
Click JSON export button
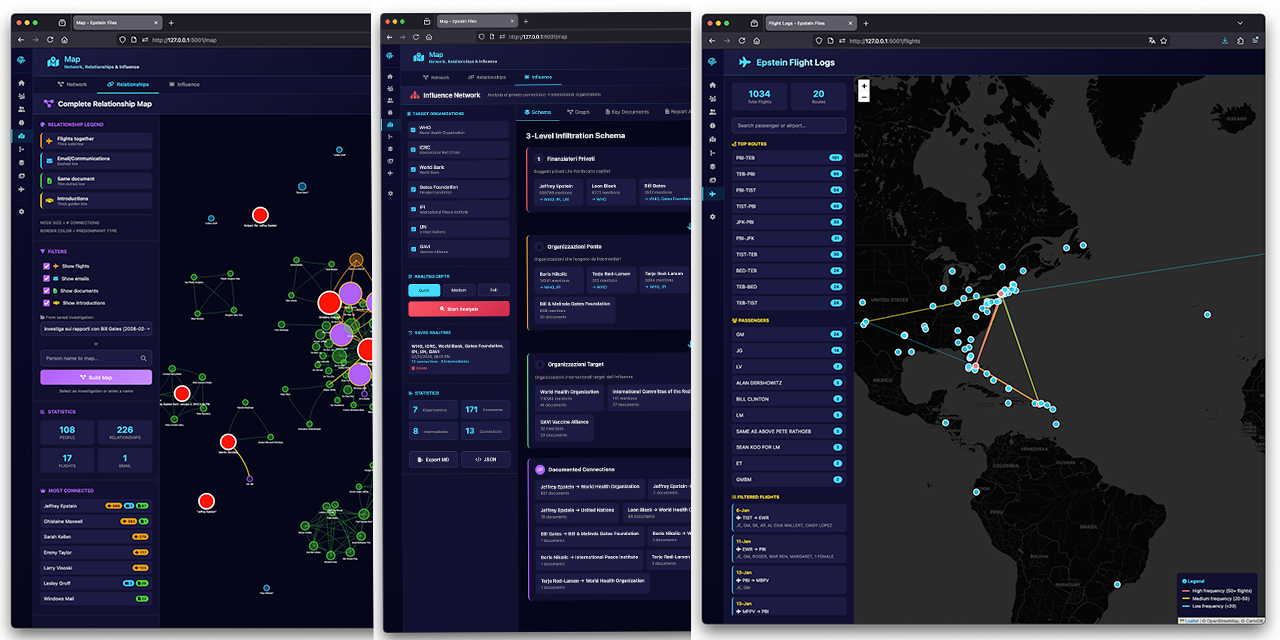coord(486,460)
